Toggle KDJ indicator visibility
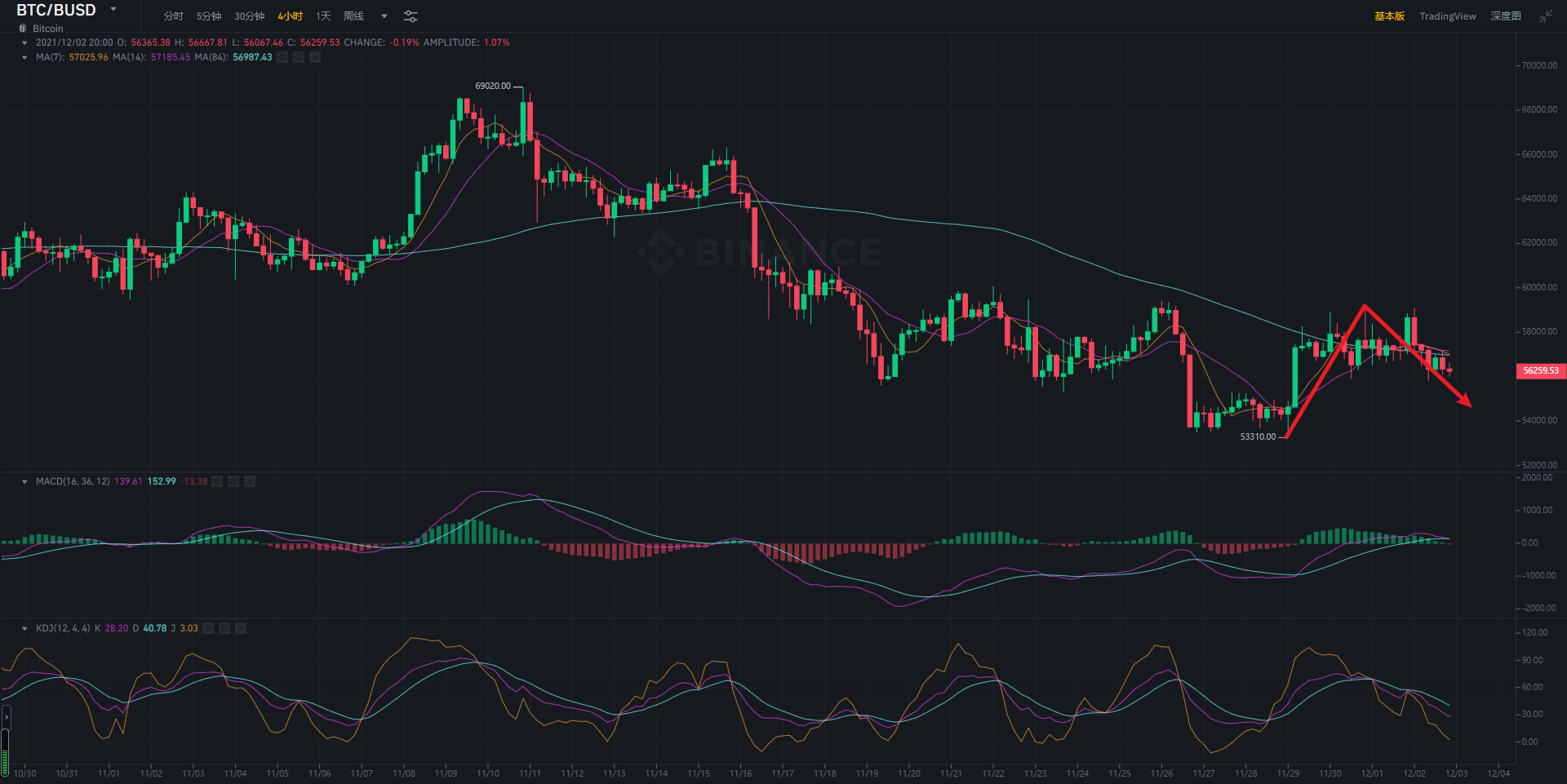Viewport: 1567px width, 784px height. [208, 628]
